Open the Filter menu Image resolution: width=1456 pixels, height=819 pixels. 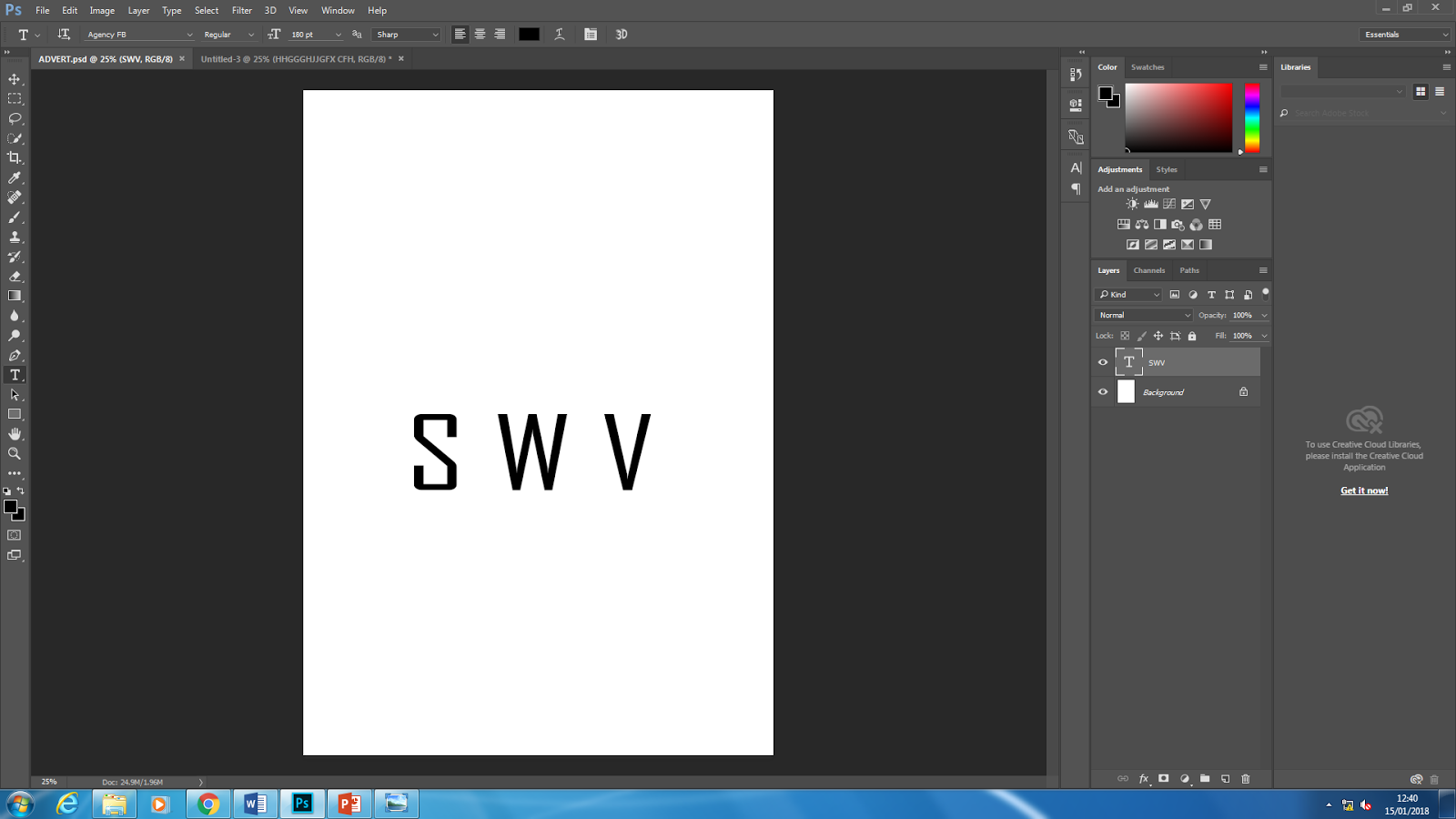point(241,10)
